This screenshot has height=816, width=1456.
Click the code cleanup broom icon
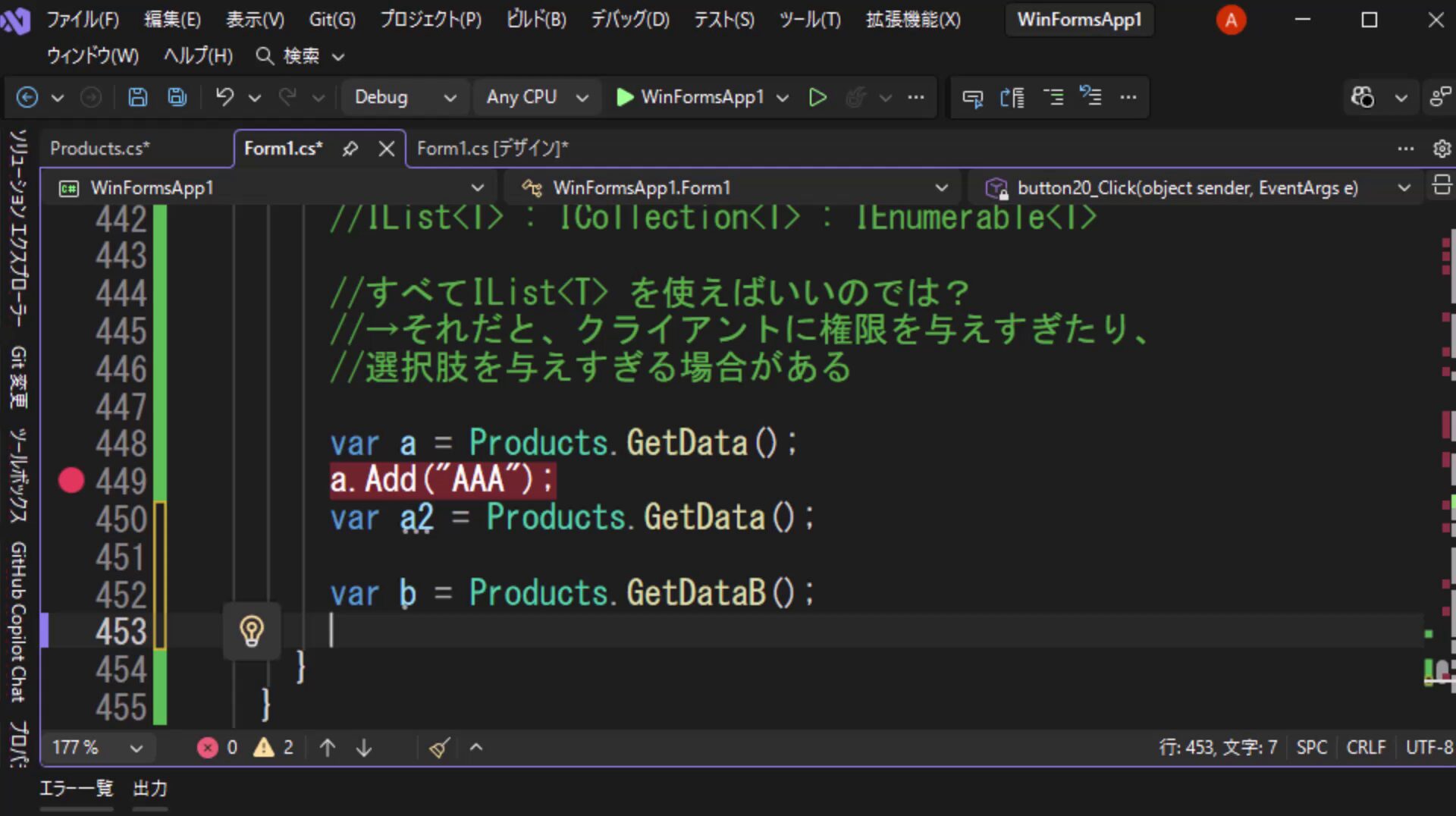pos(440,748)
